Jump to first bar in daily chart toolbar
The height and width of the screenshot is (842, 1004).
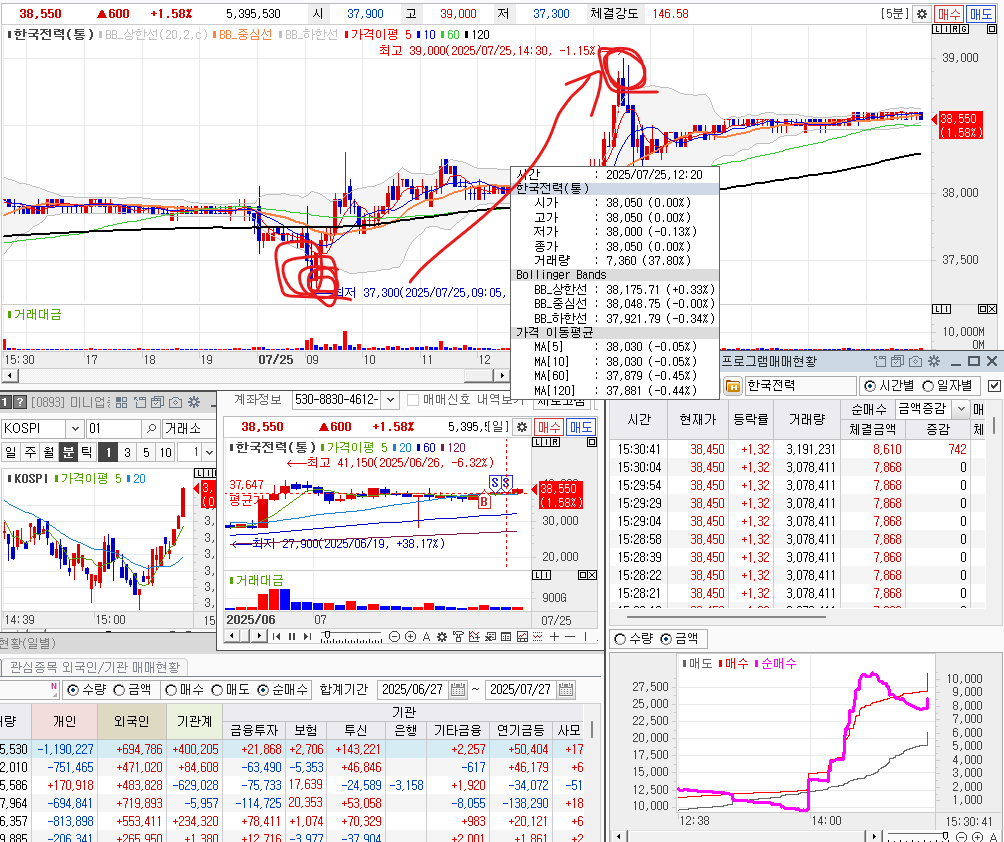point(277,636)
